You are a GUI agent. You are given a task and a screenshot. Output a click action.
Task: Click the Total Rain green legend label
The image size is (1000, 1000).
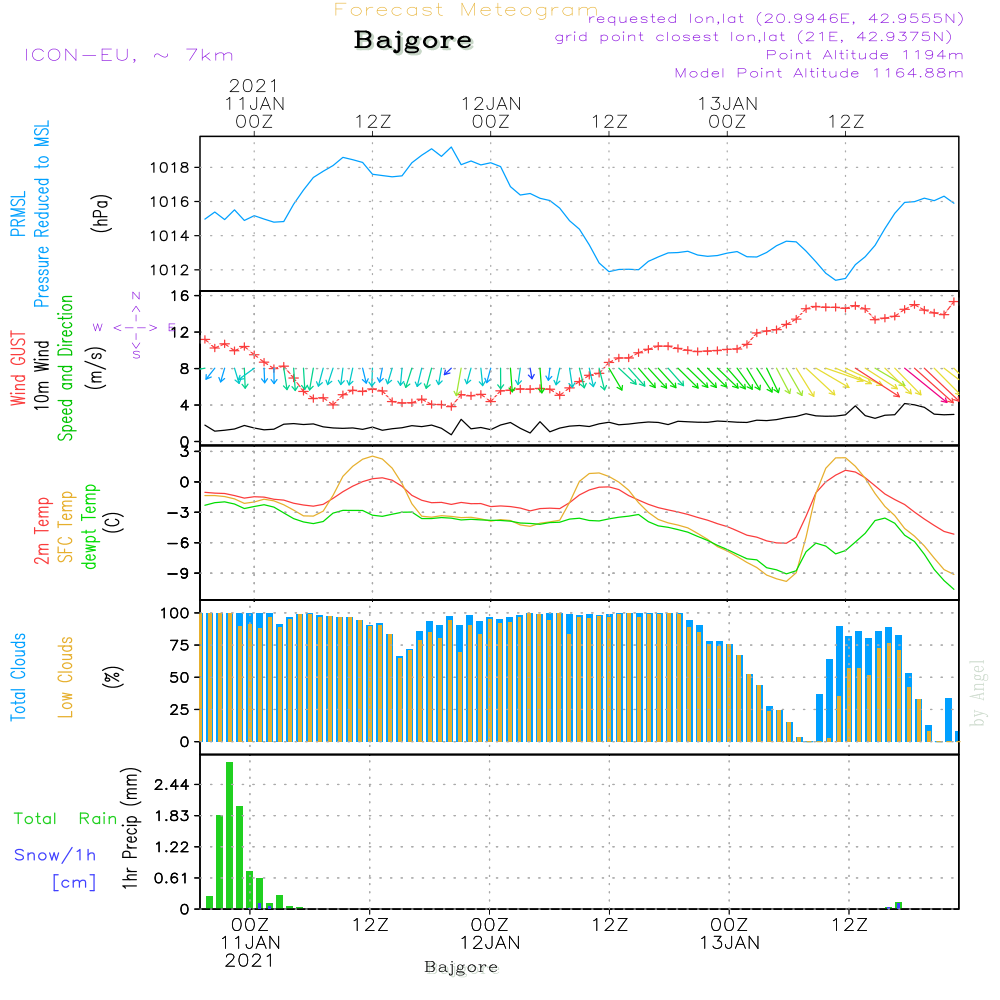pos(66,819)
